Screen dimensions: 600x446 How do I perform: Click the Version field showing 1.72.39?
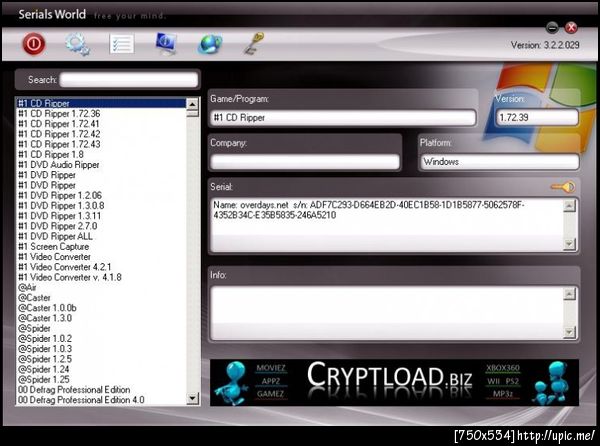coord(537,117)
